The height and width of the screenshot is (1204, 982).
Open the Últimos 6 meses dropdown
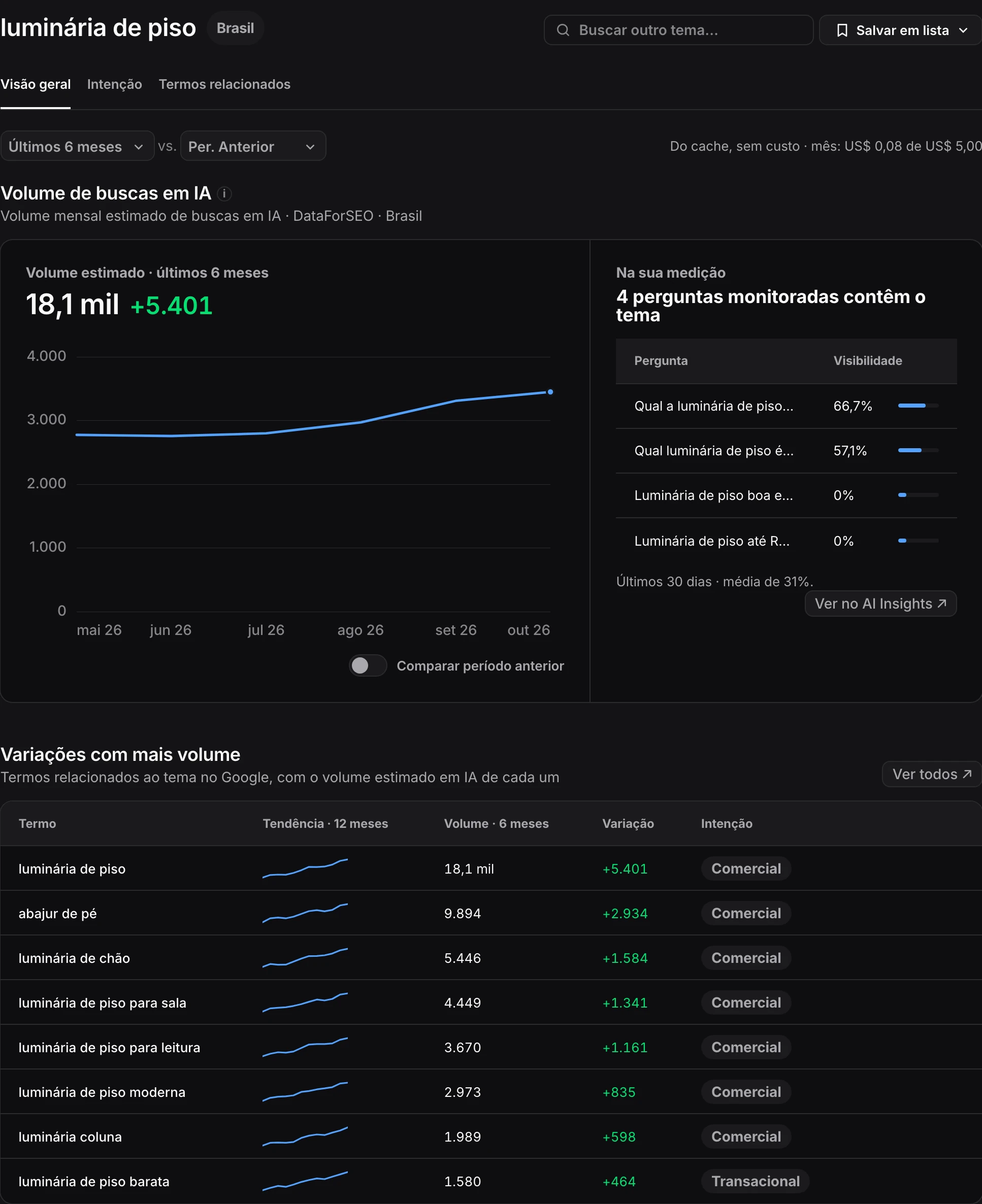(x=77, y=147)
